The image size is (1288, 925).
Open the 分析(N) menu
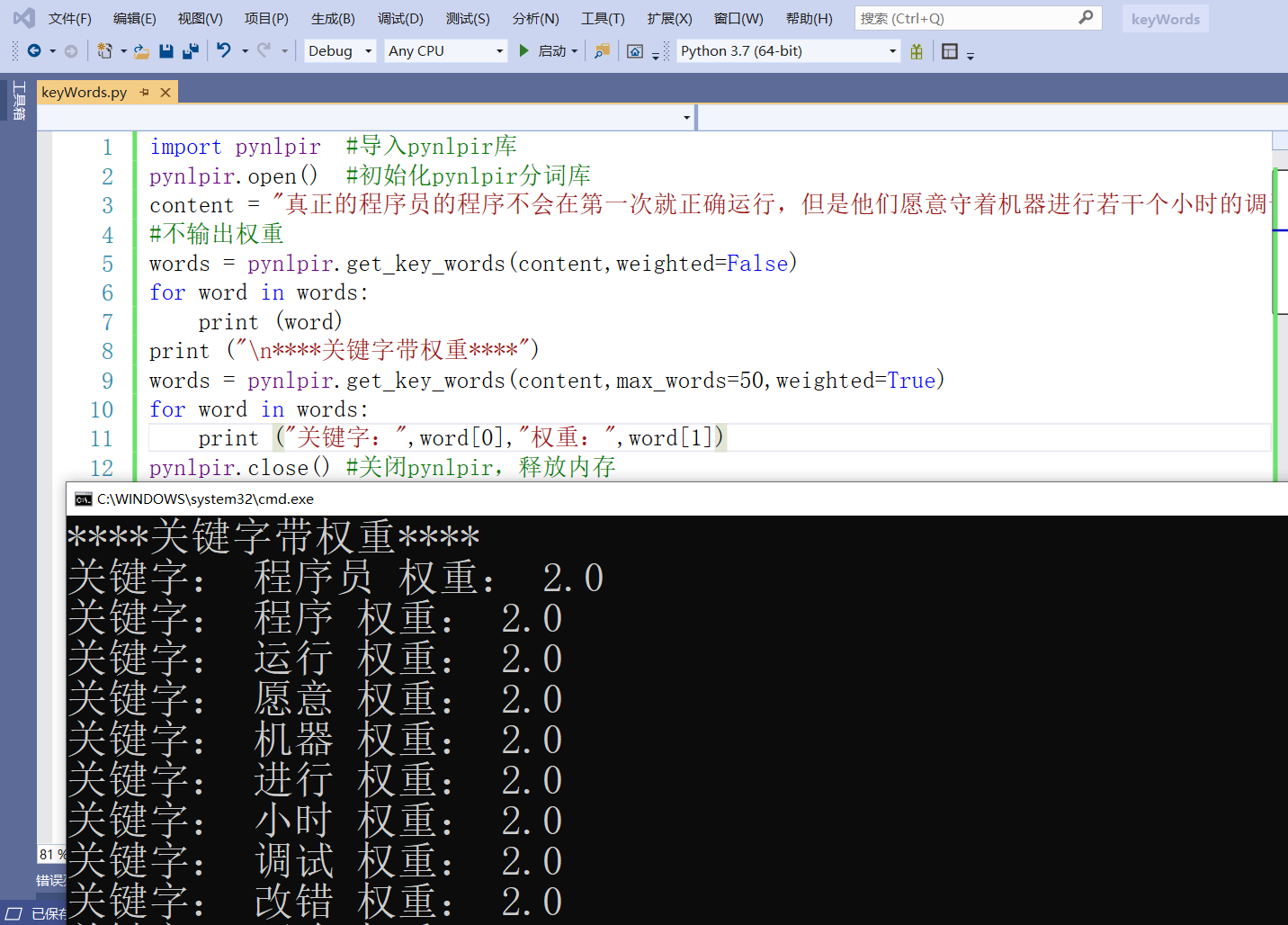[x=535, y=18]
